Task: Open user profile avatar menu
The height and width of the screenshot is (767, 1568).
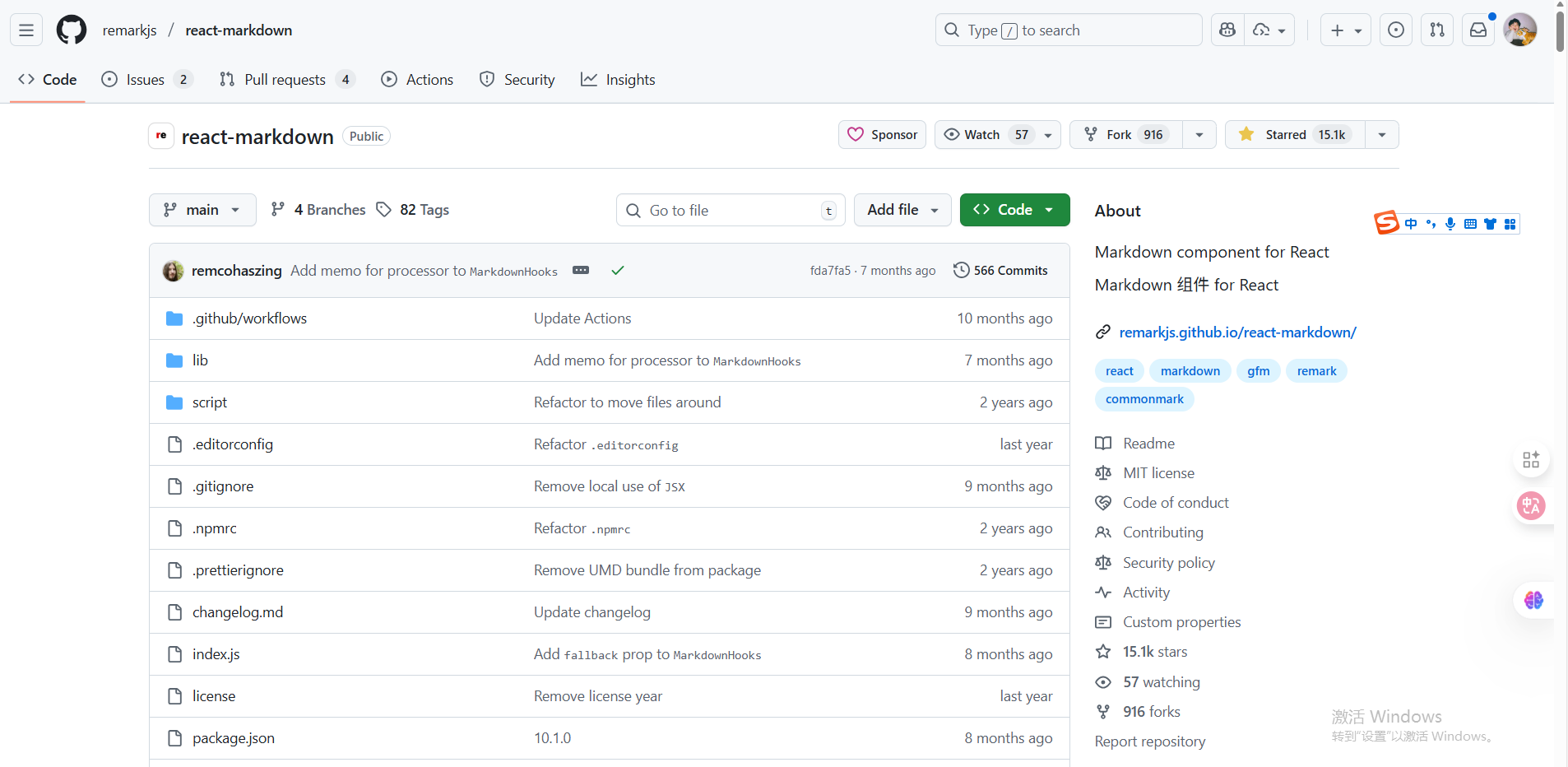Action: point(1519,30)
